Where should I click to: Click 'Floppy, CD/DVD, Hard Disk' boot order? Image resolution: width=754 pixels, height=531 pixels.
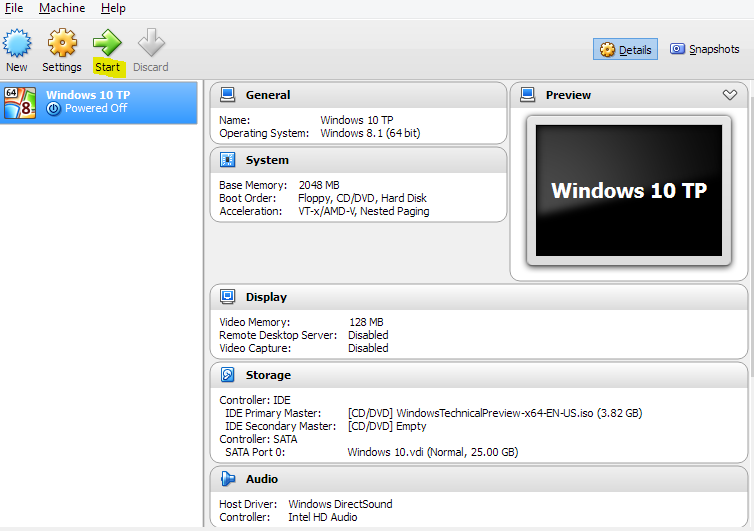point(362,198)
